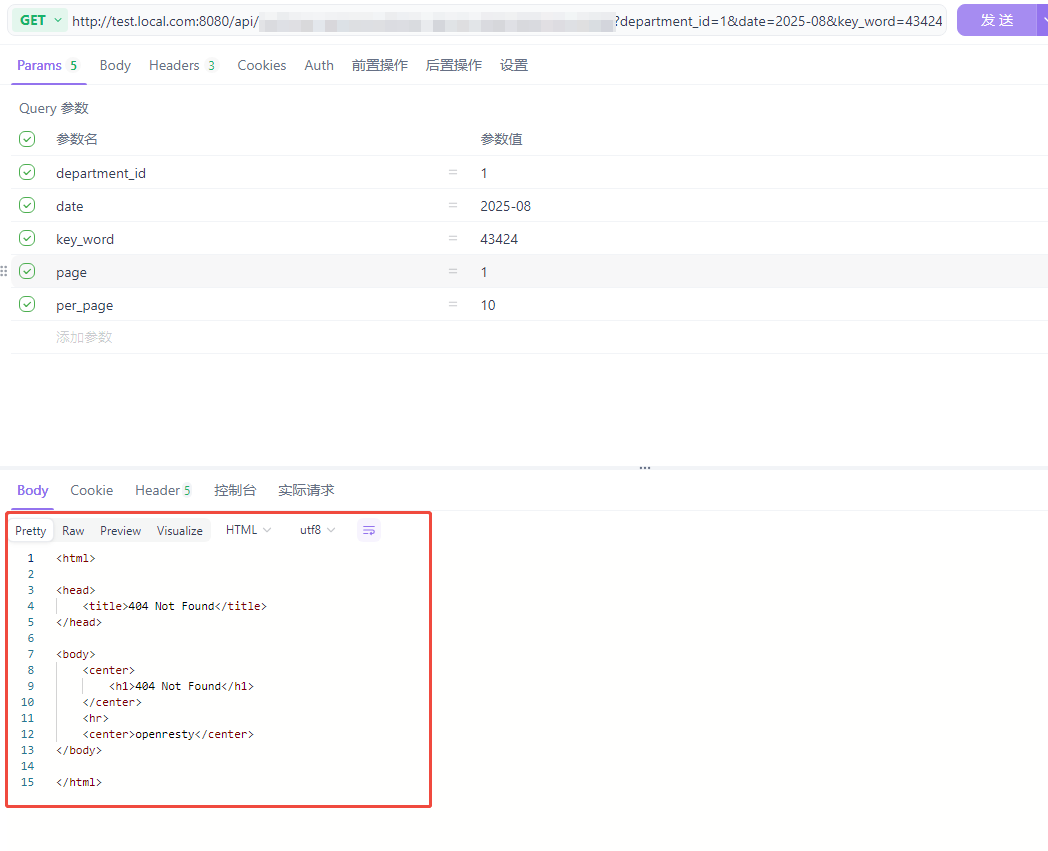Open the 控制台 response tab
Image resolution: width=1048 pixels, height=851 pixels.
[235, 491]
